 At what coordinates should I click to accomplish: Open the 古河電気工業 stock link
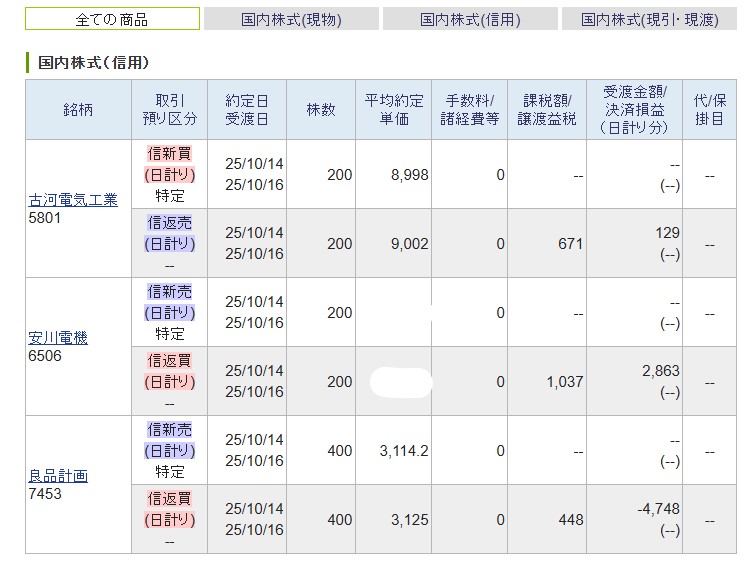click(x=73, y=199)
